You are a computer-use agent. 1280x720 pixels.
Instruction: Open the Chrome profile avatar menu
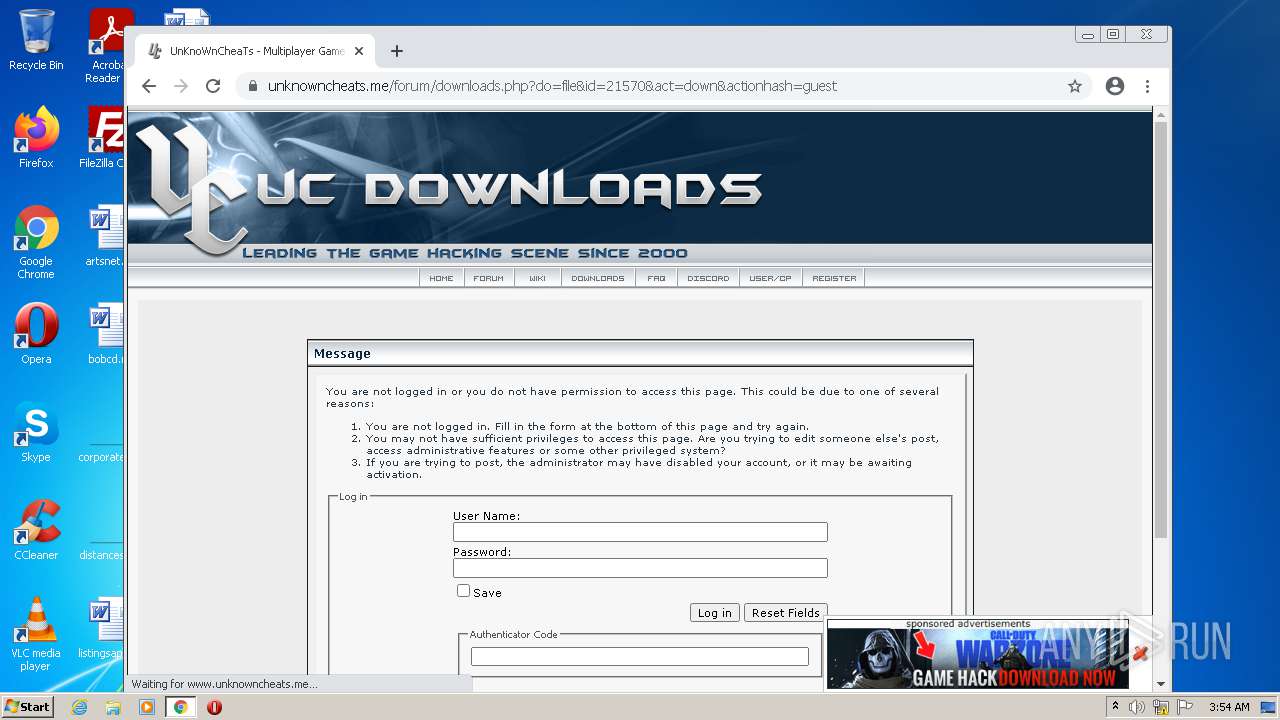click(x=1115, y=86)
